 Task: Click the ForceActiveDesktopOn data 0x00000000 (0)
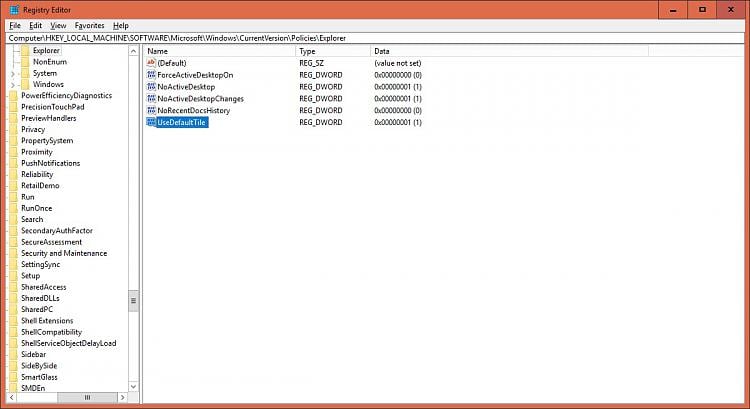(x=398, y=75)
